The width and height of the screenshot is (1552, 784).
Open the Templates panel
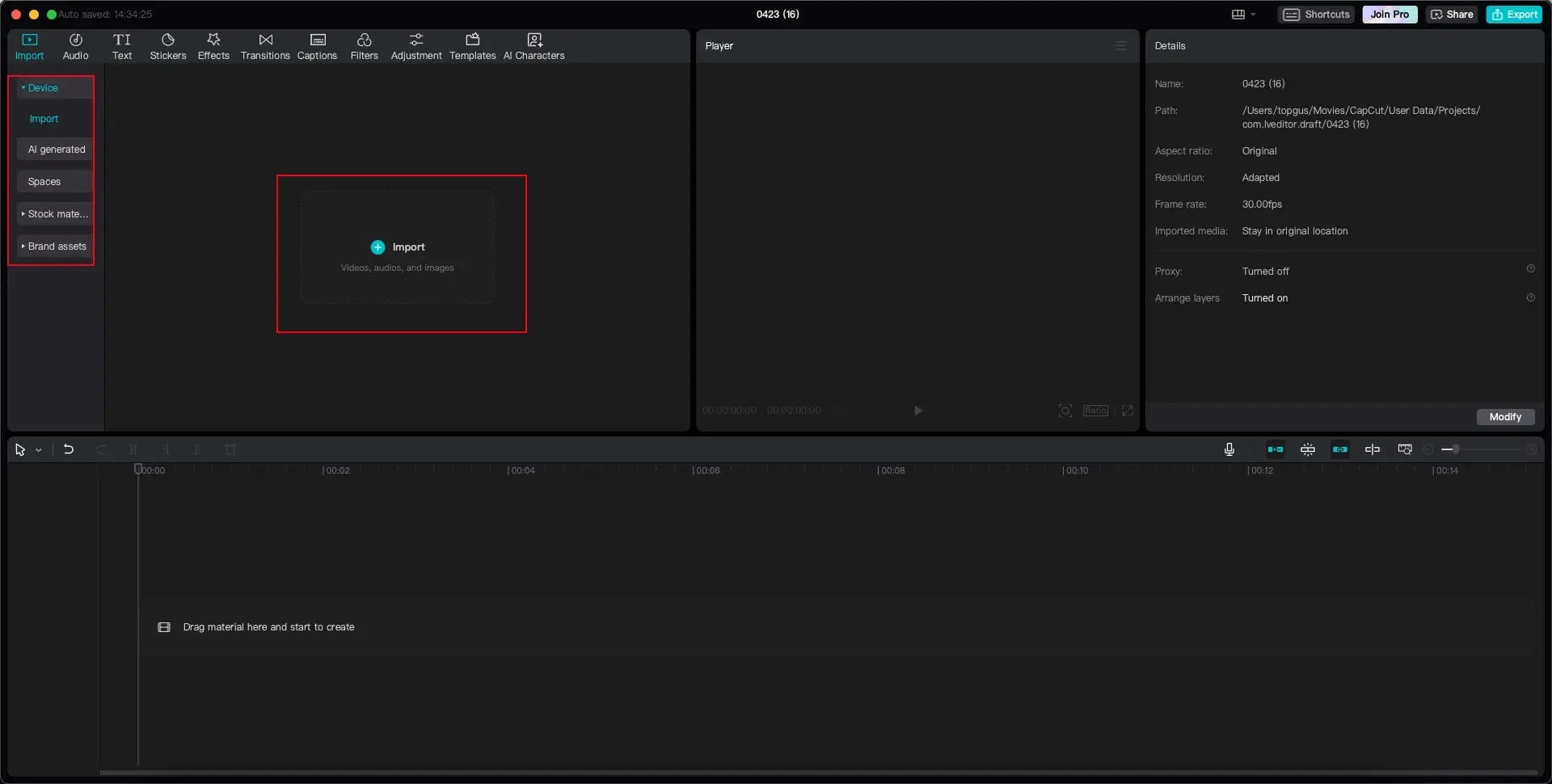[473, 47]
